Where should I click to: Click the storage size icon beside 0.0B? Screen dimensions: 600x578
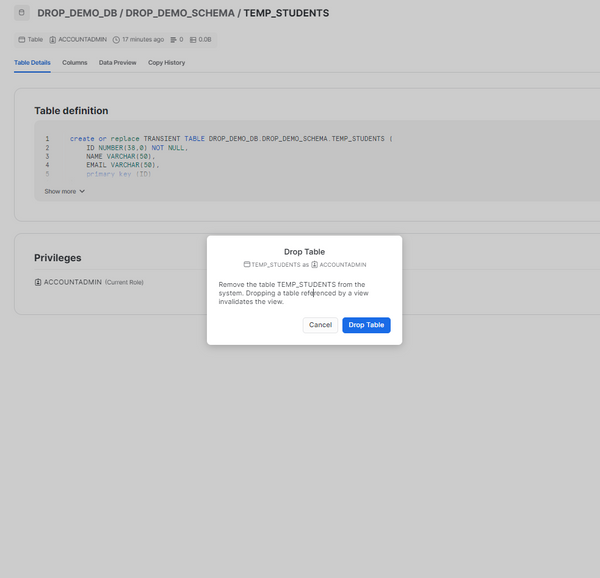click(193, 40)
